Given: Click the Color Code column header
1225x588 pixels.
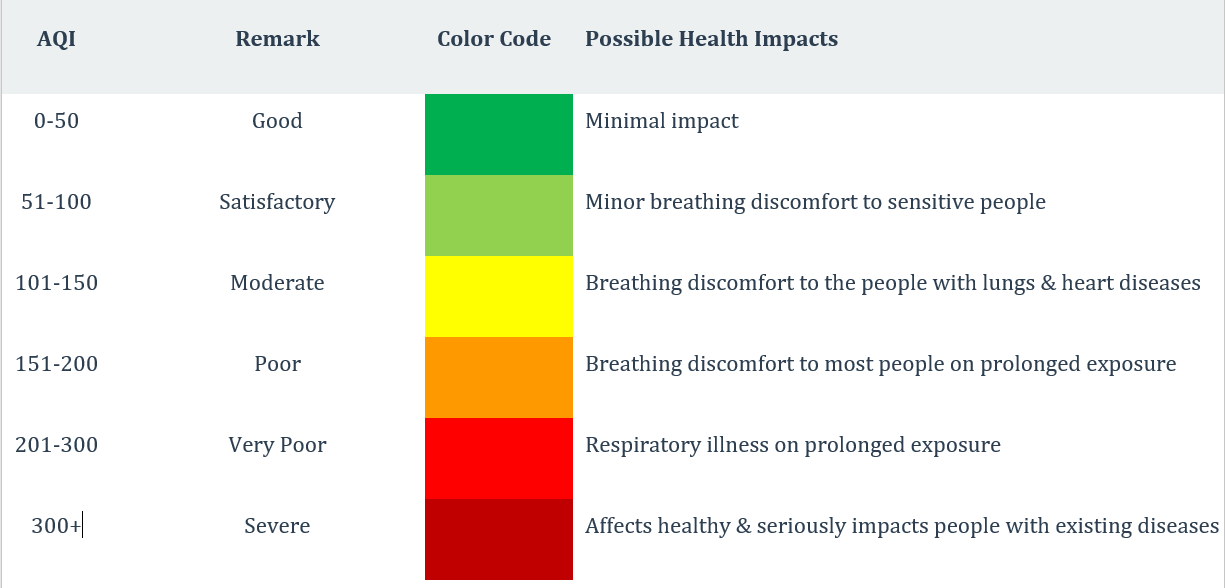Looking at the screenshot, I should pos(494,40).
